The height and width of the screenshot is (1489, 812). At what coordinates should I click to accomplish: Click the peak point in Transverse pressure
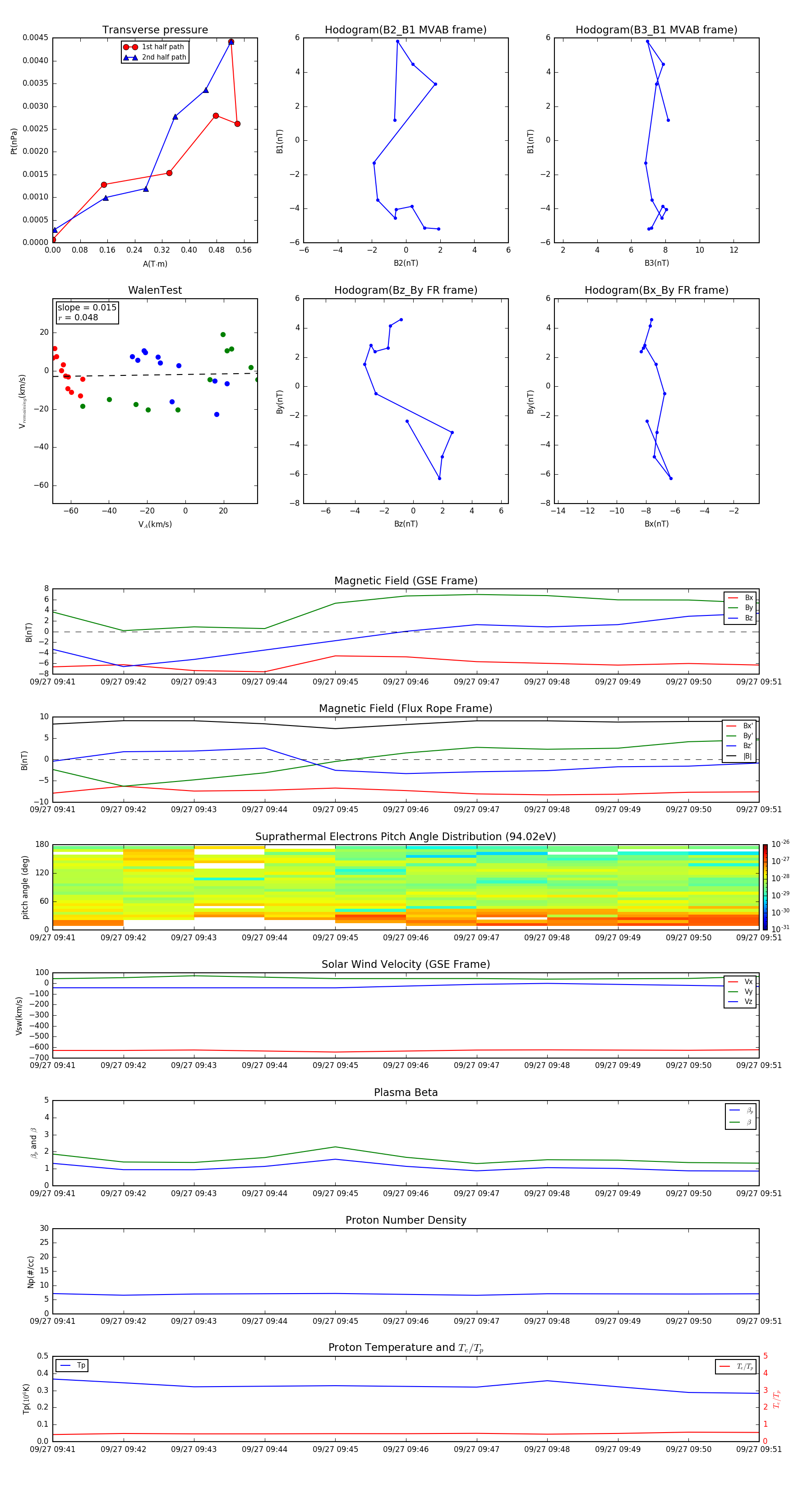[231, 42]
